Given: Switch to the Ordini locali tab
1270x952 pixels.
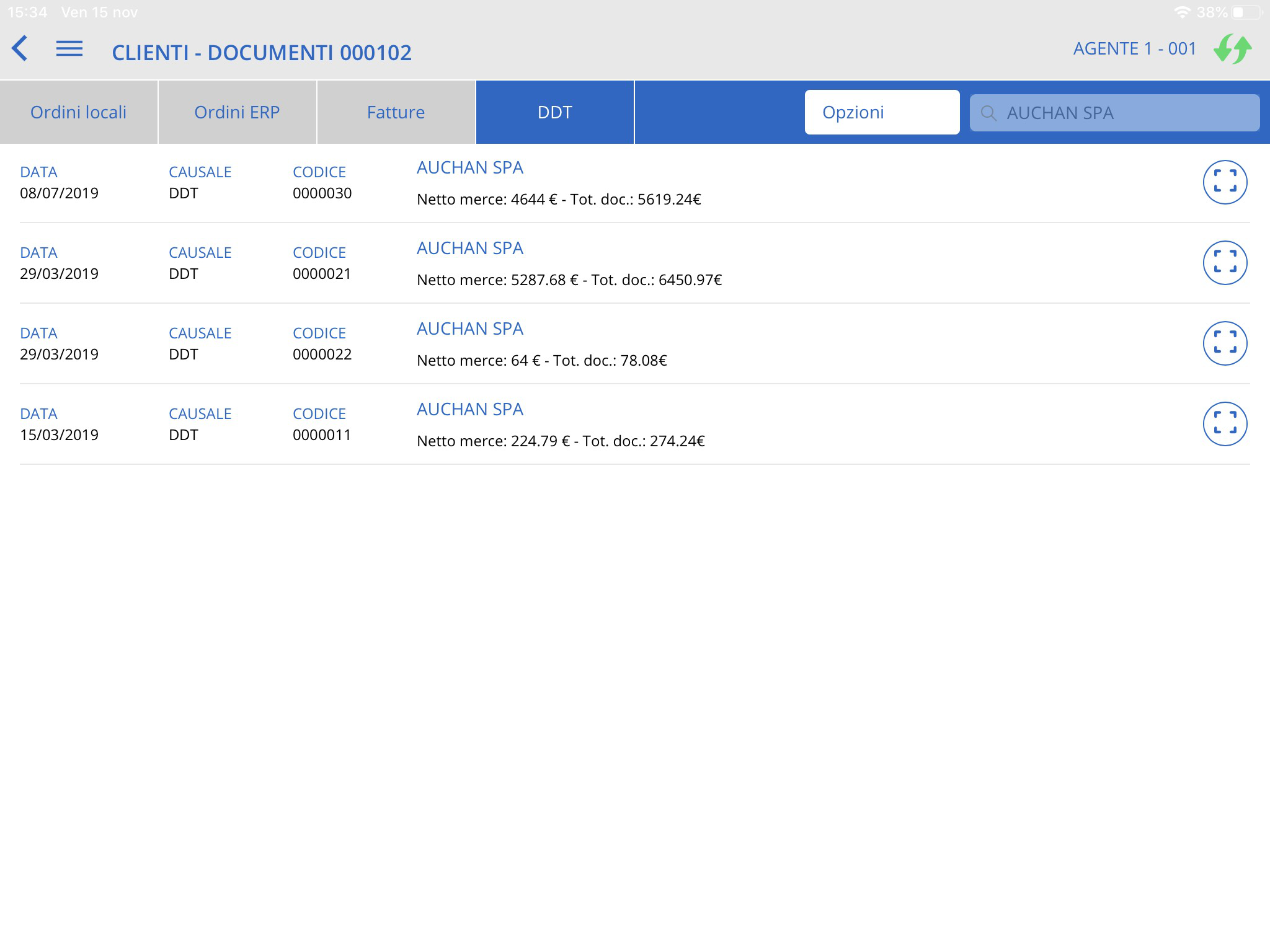Looking at the screenshot, I should click(x=79, y=112).
